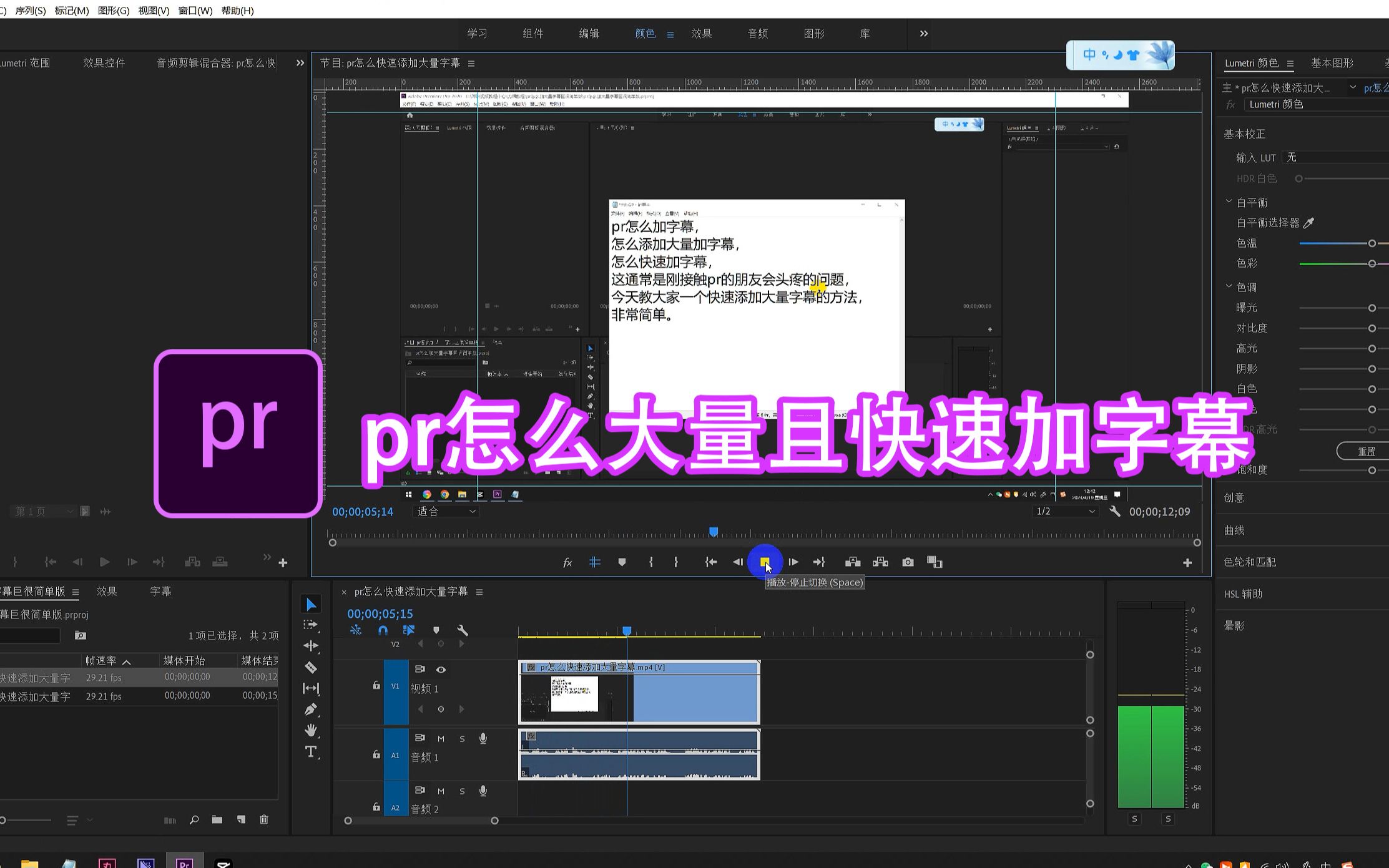Image resolution: width=1389 pixels, height=868 pixels.
Task: Open Program monitor panel menu
Action: click(471, 63)
